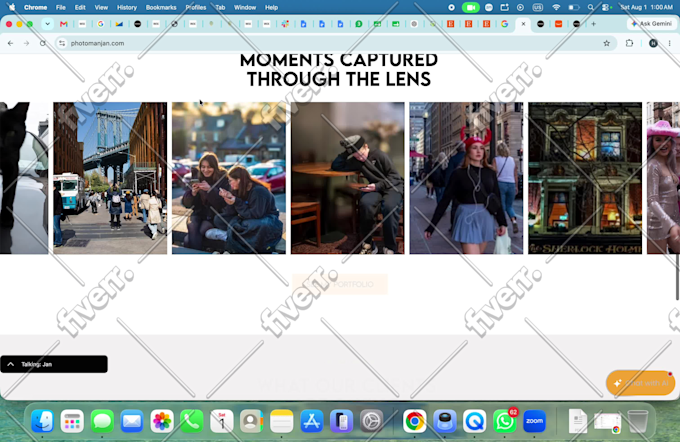Open the File menu
This screenshot has height=442, width=680.
[61, 7]
